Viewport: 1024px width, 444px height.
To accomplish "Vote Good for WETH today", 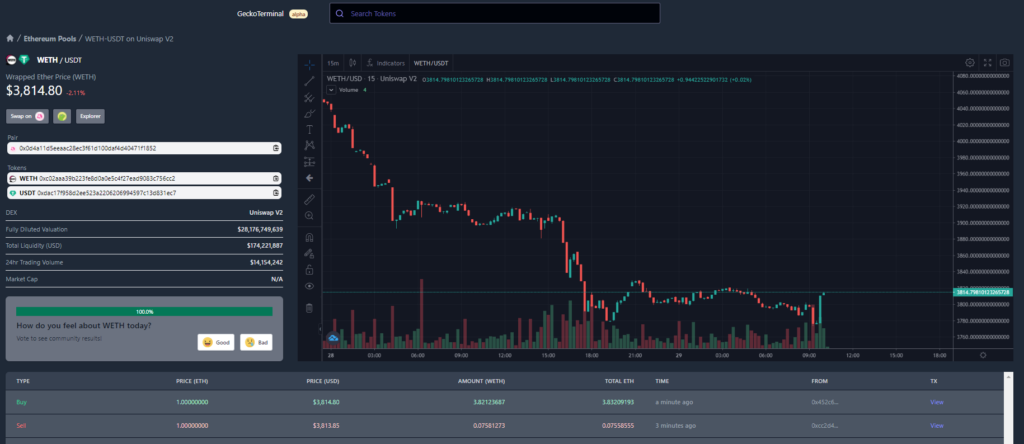I will 216,342.
